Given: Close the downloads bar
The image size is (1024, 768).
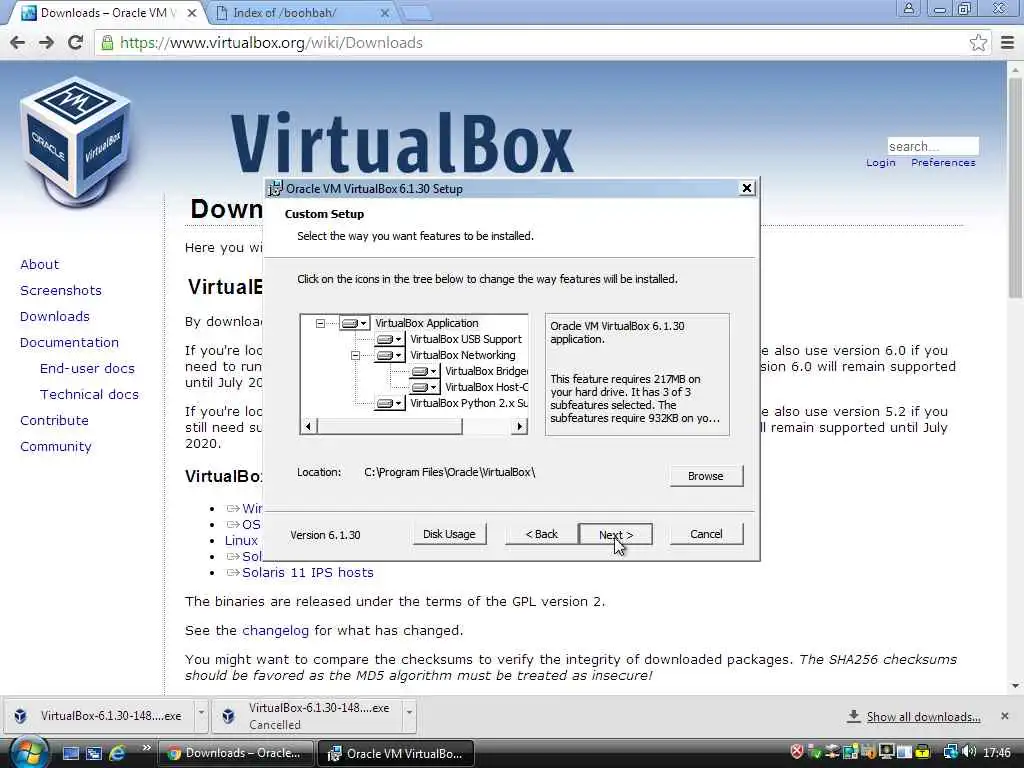Looking at the screenshot, I should (x=1004, y=716).
